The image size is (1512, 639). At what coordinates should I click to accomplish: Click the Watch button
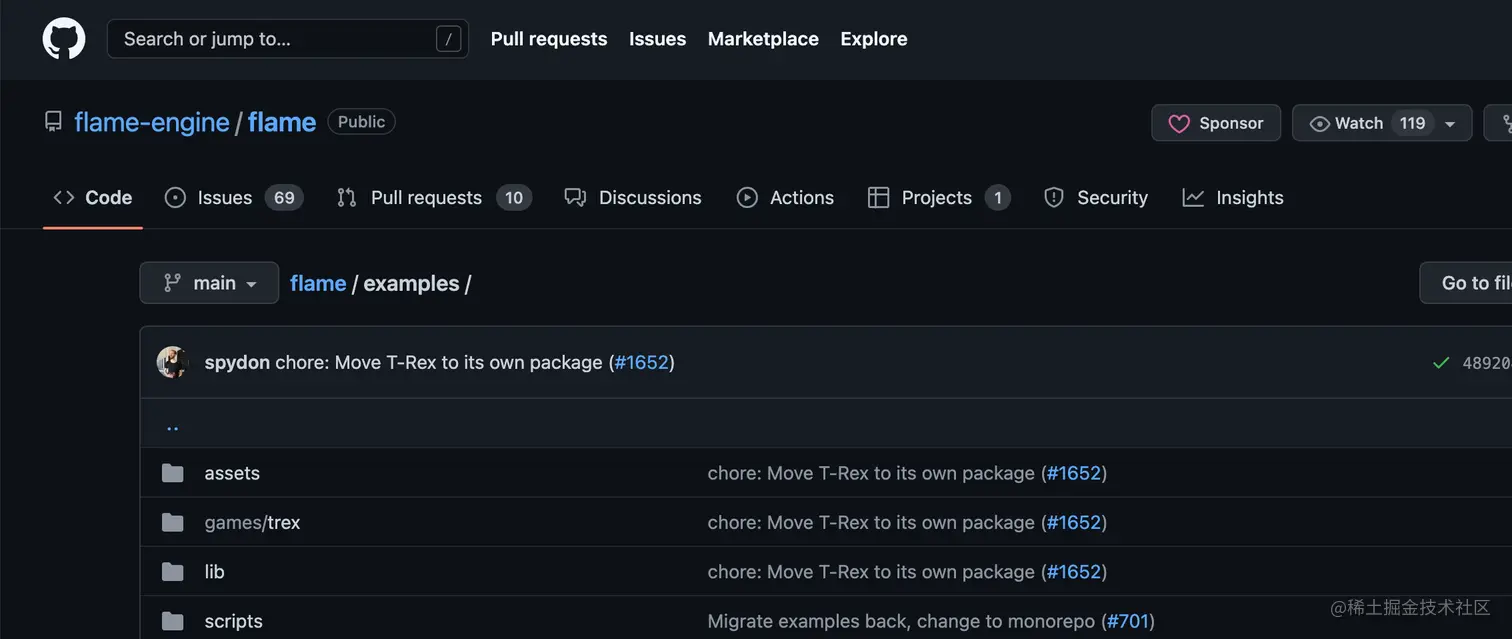(1382, 123)
